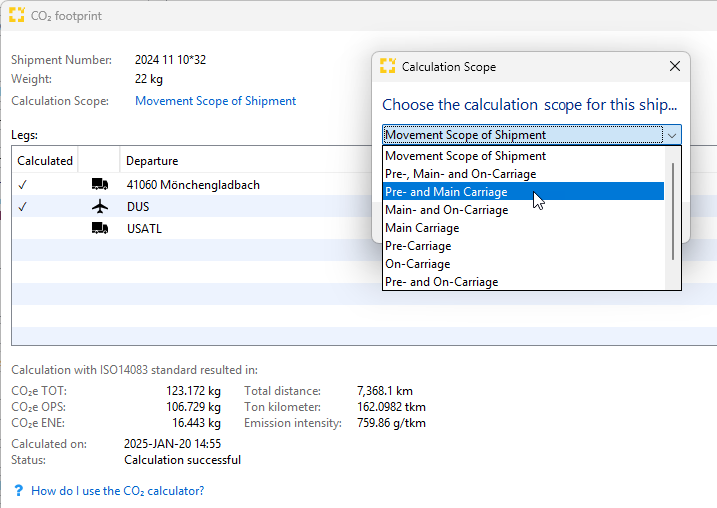Screen dimensions: 717x508
Task: Select the On-Carriage scope option
Action: tap(417, 264)
